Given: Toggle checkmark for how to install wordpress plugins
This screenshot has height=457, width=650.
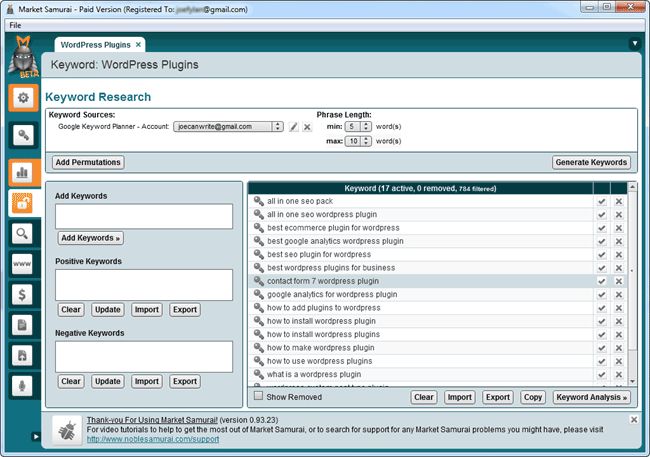Looking at the screenshot, I should pyautogui.click(x=601, y=335).
